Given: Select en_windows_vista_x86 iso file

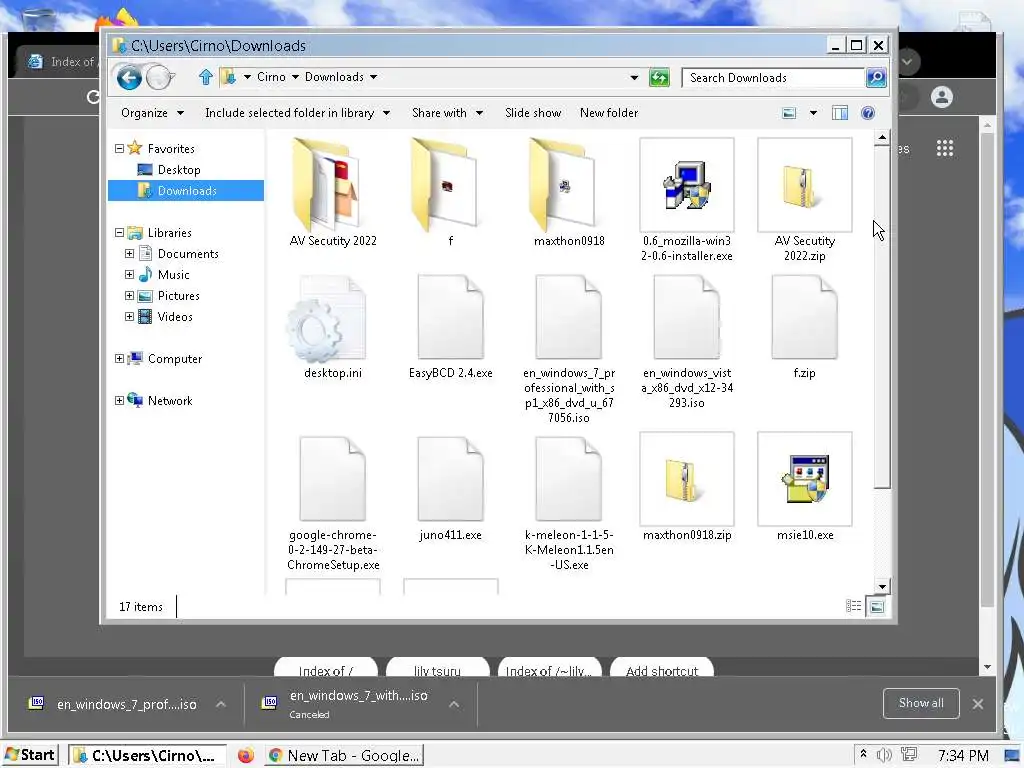Looking at the screenshot, I should coord(686,342).
